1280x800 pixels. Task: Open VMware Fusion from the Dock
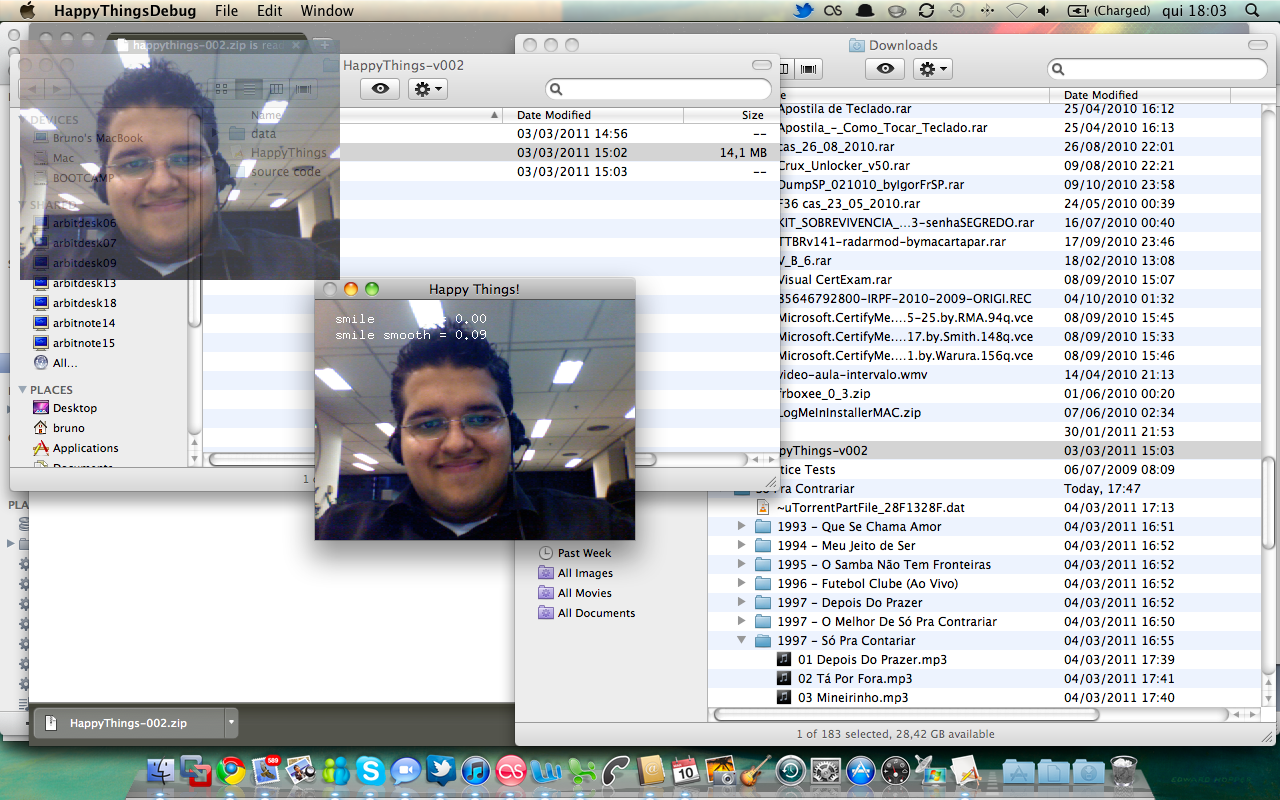pos(196,770)
